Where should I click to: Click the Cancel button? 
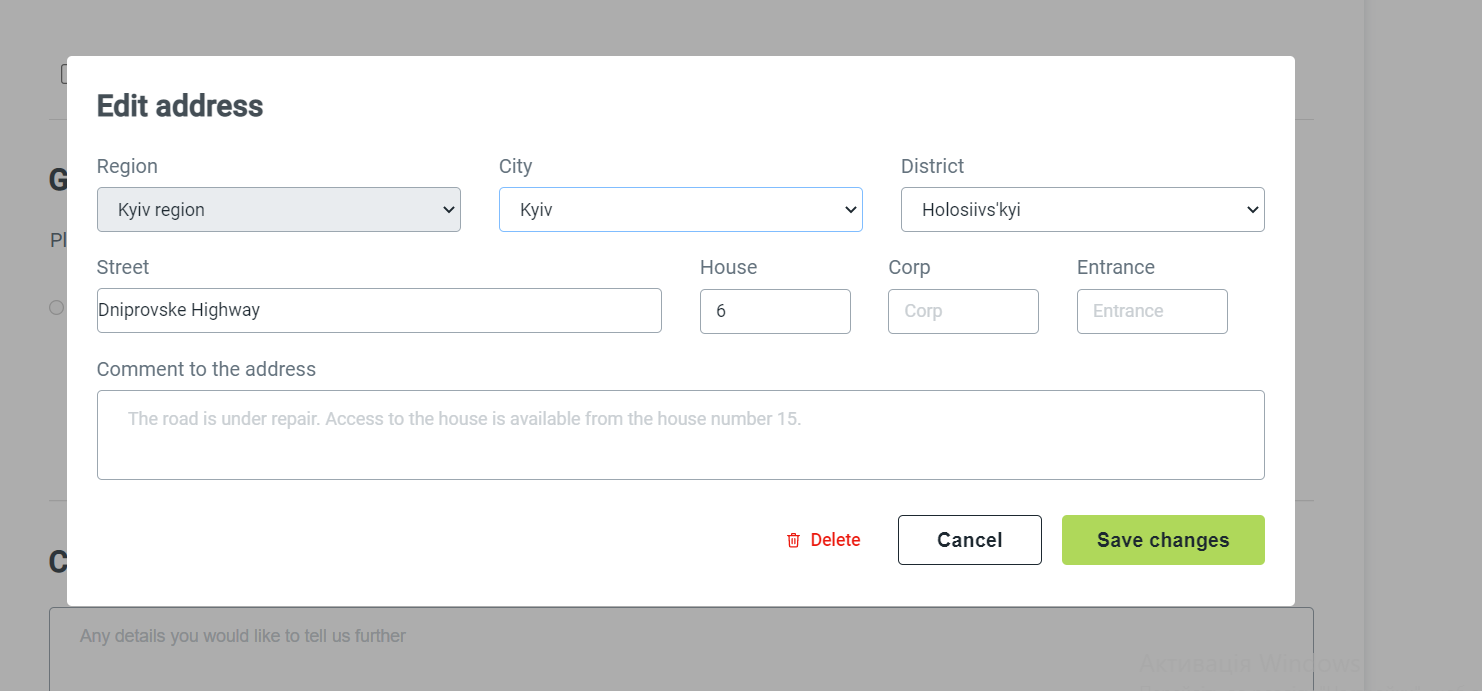(x=969, y=539)
